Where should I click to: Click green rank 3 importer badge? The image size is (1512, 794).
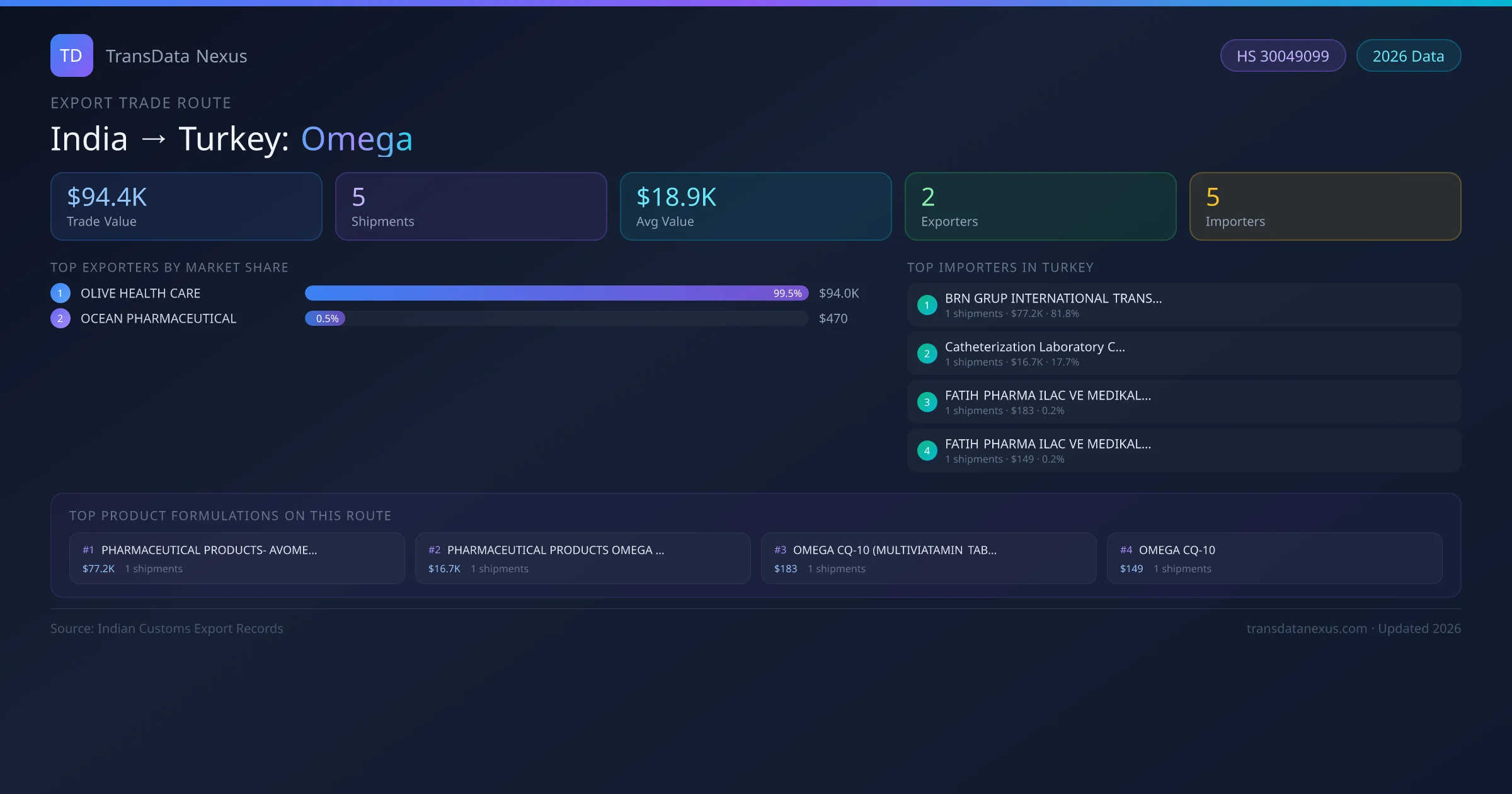(x=927, y=402)
